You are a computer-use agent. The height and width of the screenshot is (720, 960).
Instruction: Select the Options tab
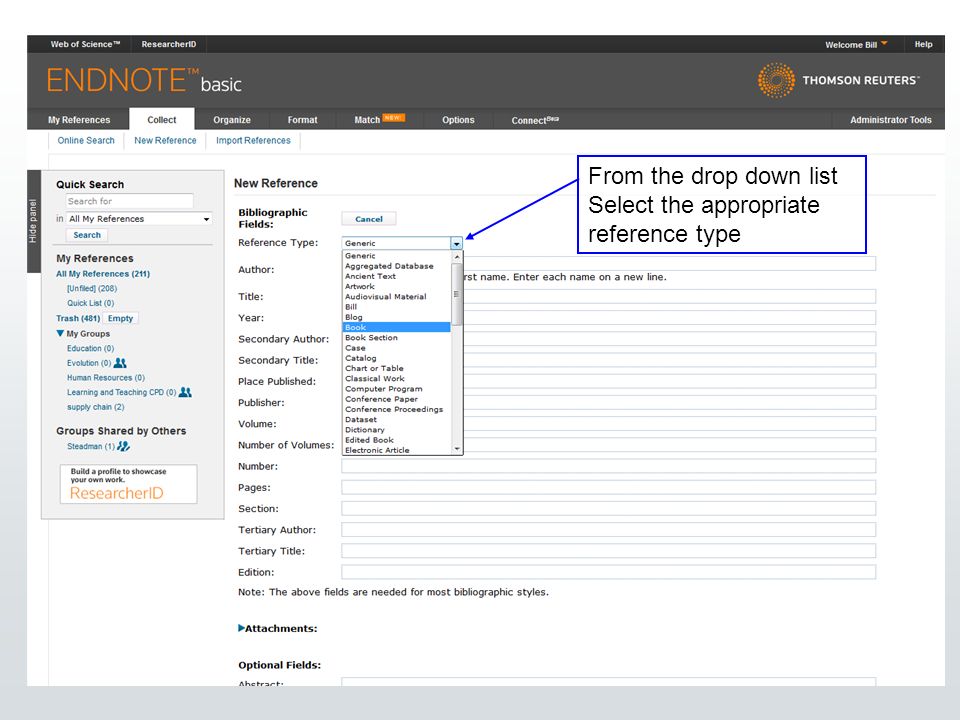coord(458,120)
